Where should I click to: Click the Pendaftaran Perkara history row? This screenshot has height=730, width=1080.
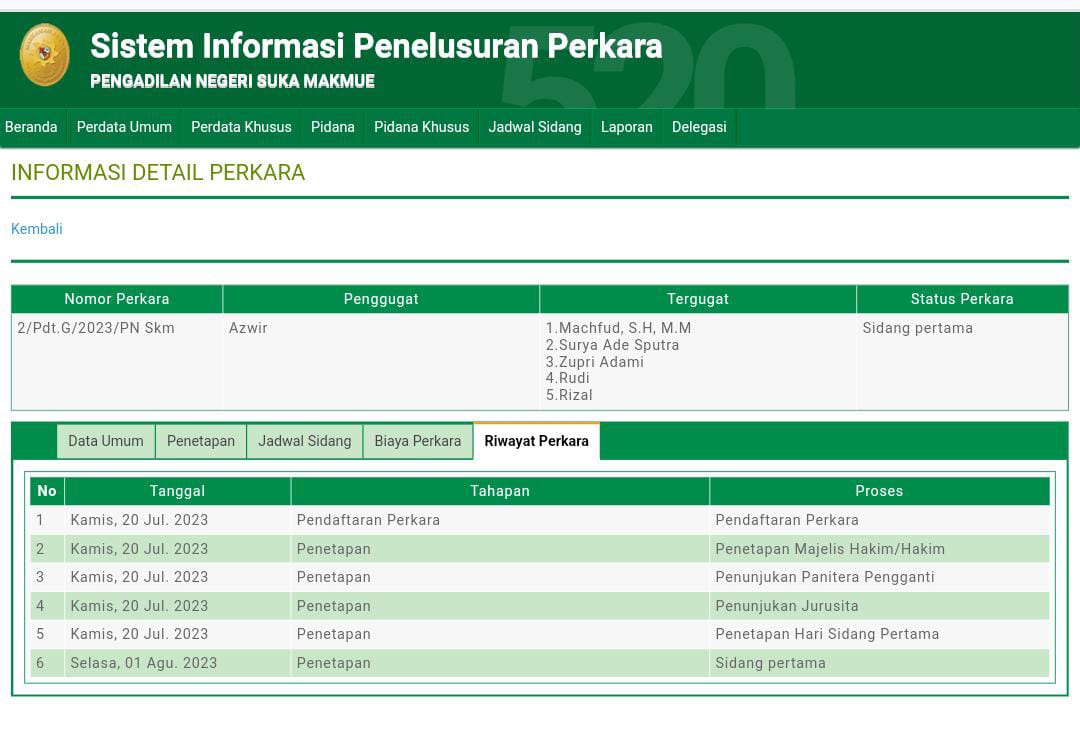(540, 520)
